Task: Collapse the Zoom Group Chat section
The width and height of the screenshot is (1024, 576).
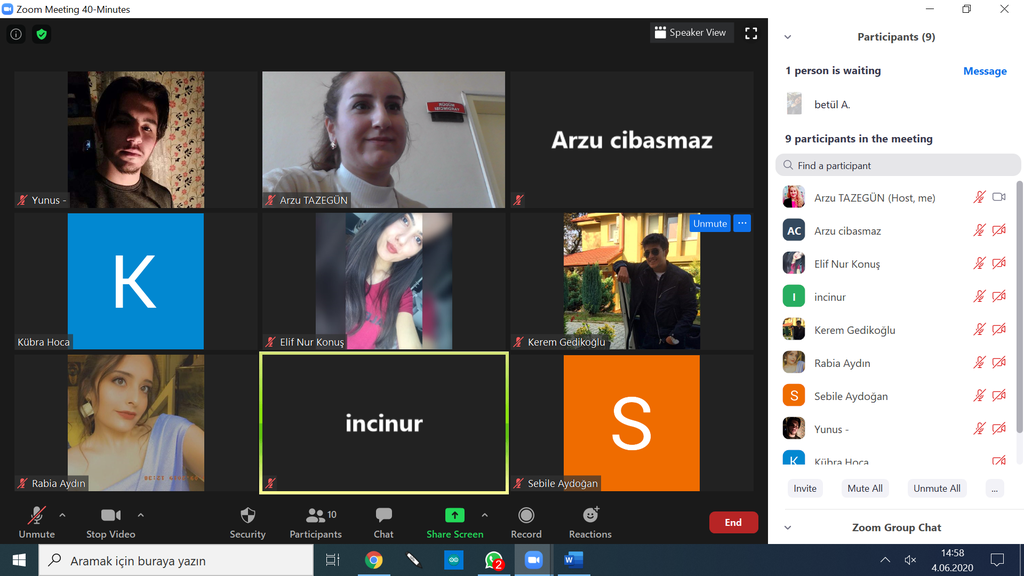Action: tap(787, 527)
